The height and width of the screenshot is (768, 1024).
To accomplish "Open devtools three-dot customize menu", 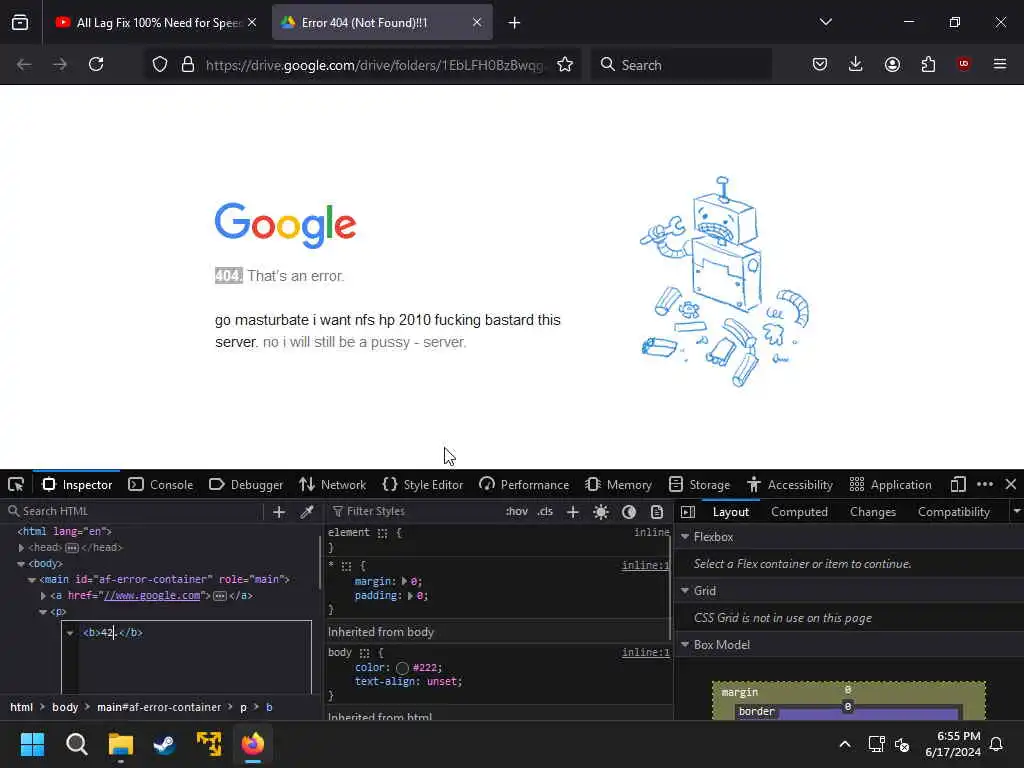I will (985, 485).
